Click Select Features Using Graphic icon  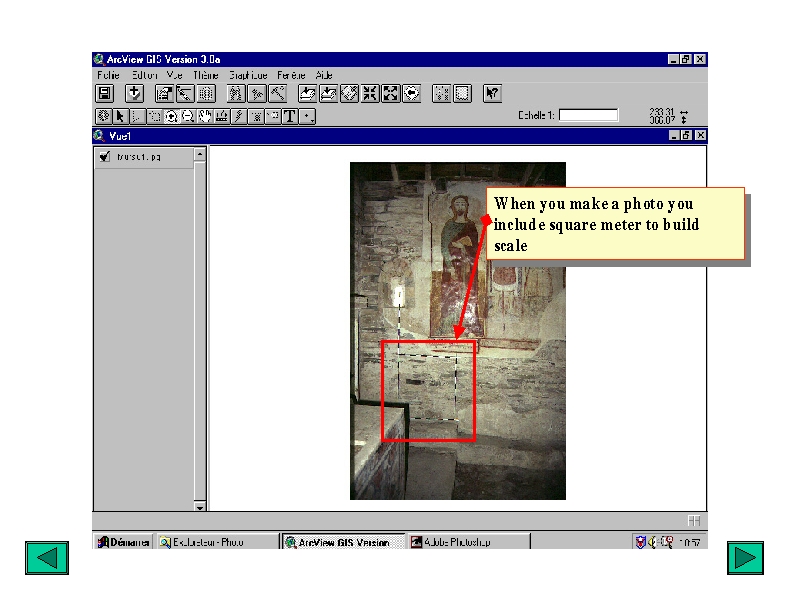441,93
